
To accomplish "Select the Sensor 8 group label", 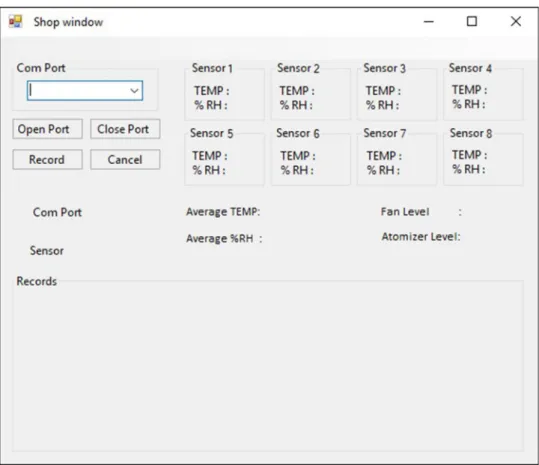I will (x=471, y=133).
